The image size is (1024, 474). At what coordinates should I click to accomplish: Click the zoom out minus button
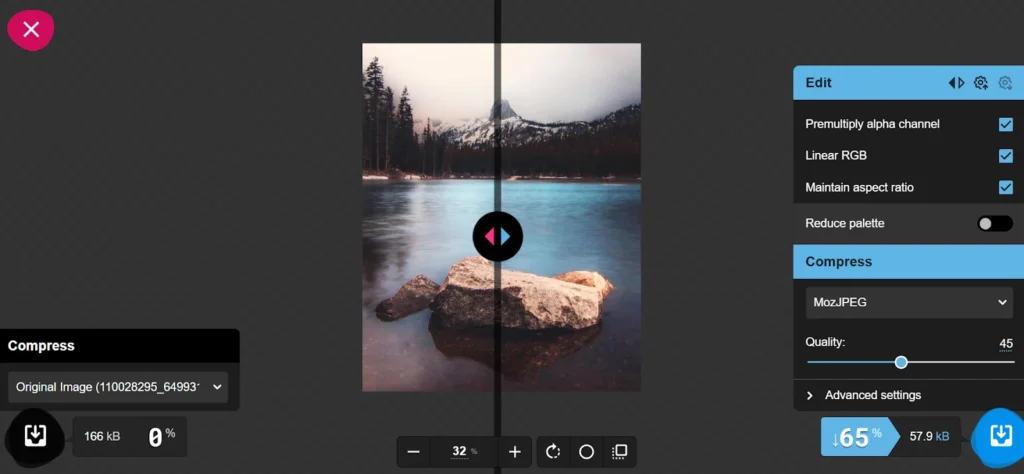[413, 452]
